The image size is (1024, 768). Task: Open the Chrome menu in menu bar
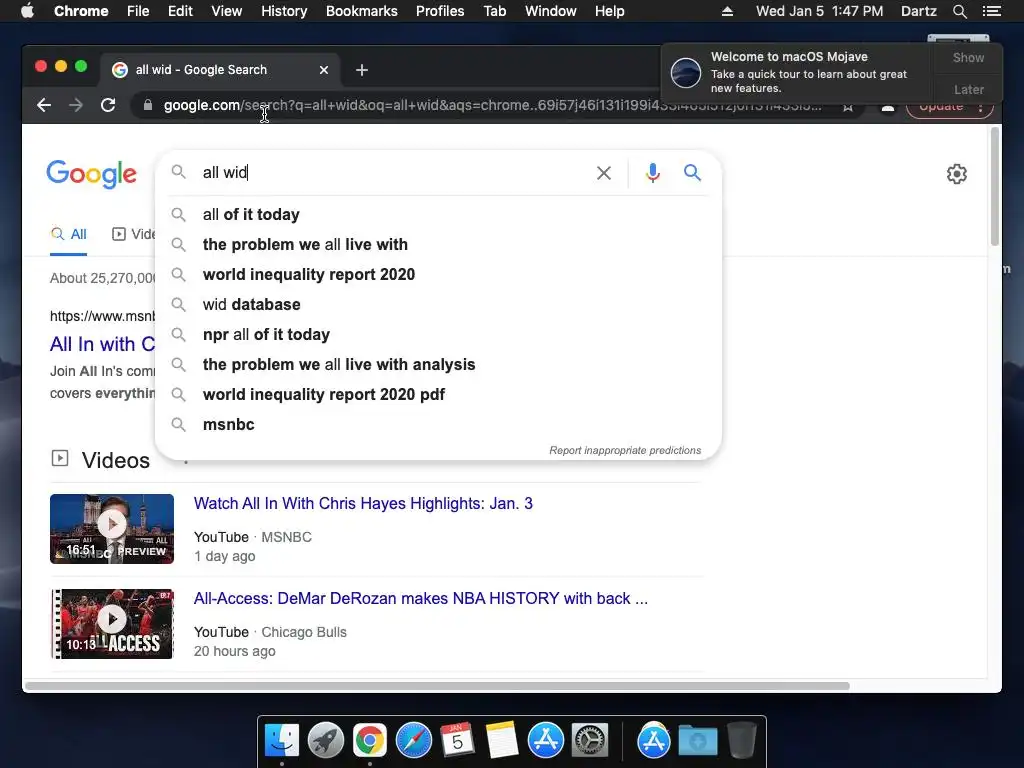[x=81, y=11]
